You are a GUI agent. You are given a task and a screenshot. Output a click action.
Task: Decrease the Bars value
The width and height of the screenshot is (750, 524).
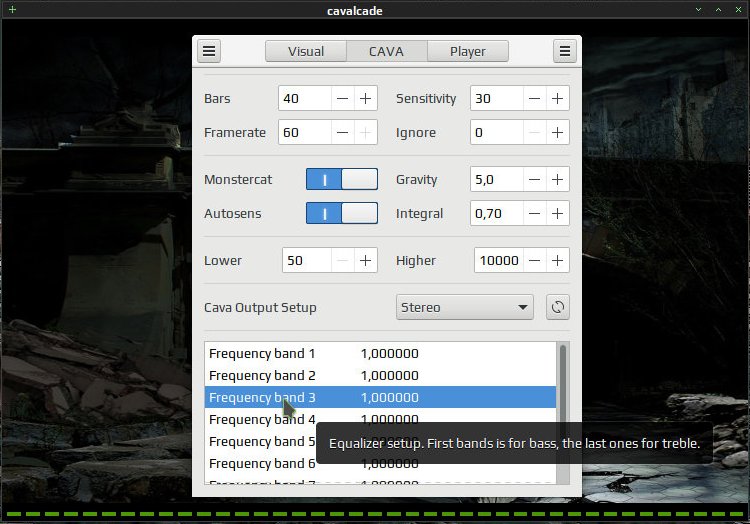tap(342, 98)
